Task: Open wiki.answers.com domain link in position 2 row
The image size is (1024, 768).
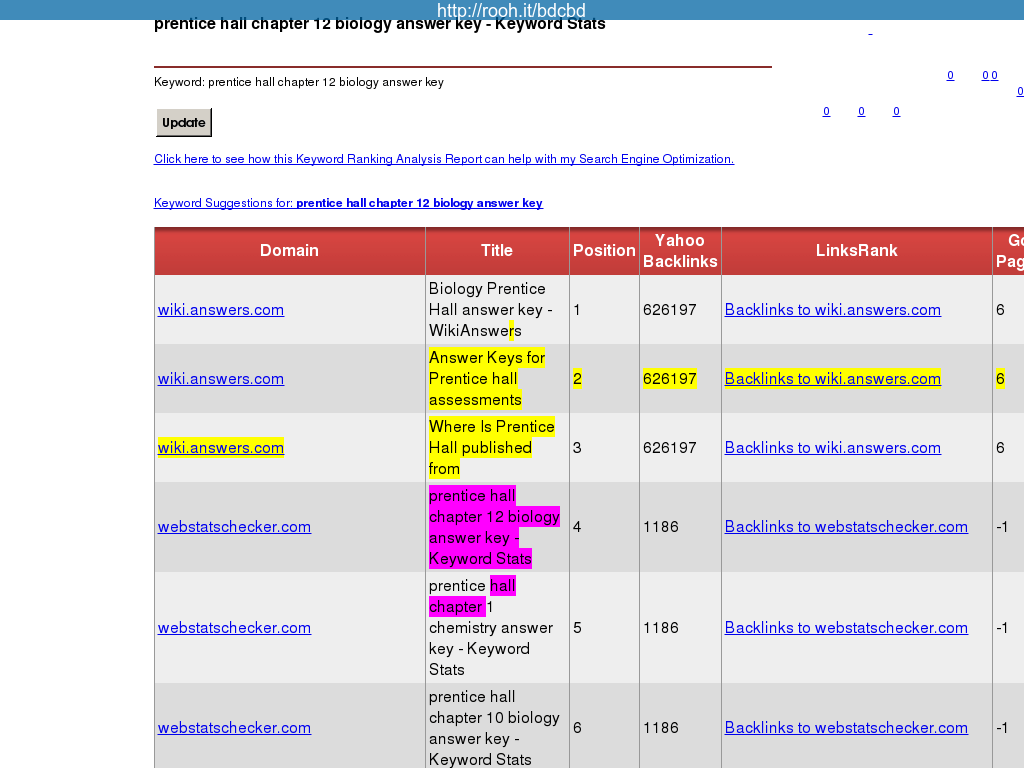Action: (x=220, y=379)
